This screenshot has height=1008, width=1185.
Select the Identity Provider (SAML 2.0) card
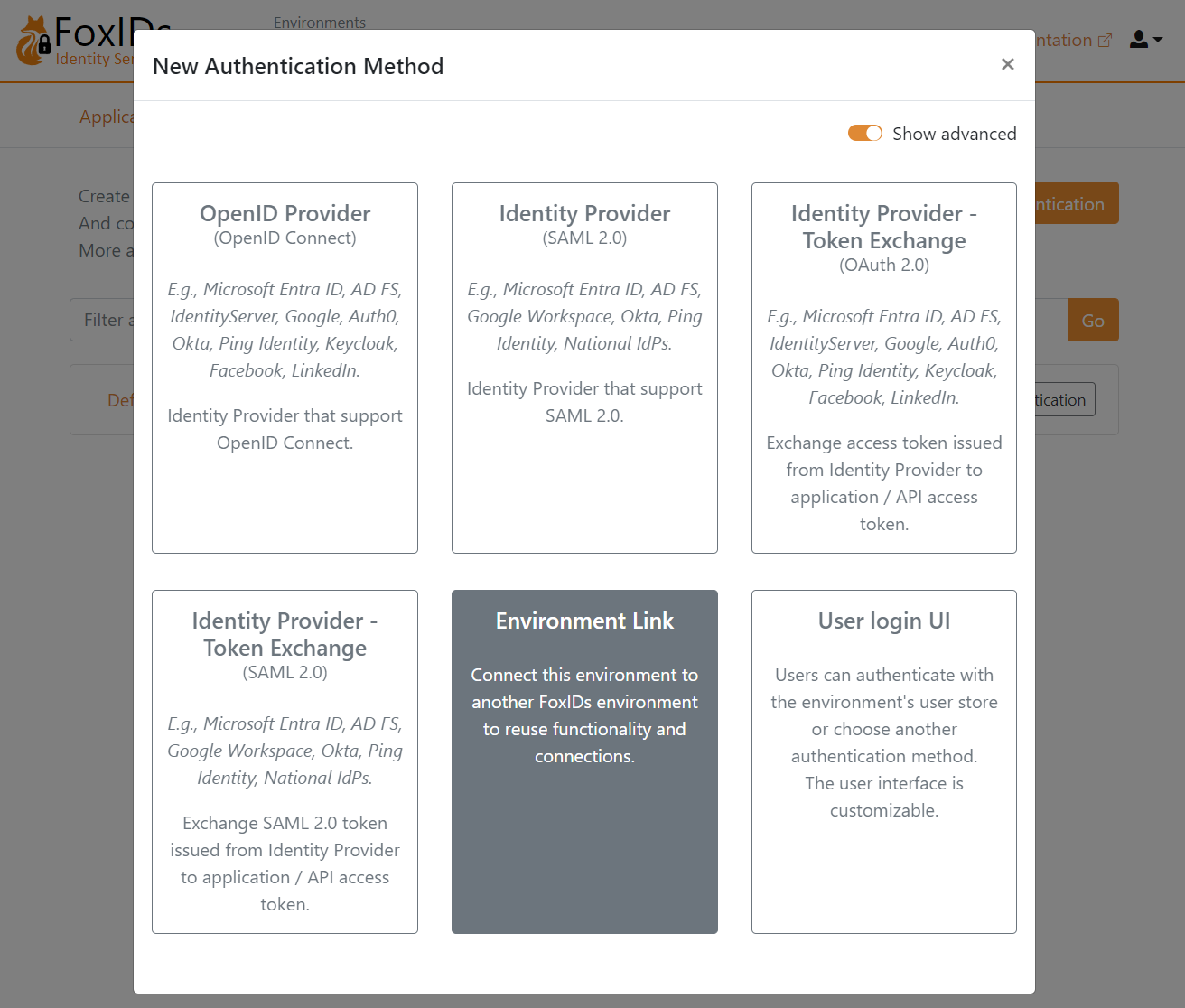[584, 367]
